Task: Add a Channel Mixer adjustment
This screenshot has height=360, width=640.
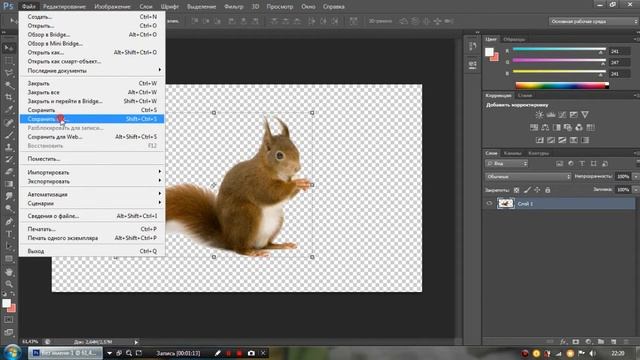Action: point(579,127)
